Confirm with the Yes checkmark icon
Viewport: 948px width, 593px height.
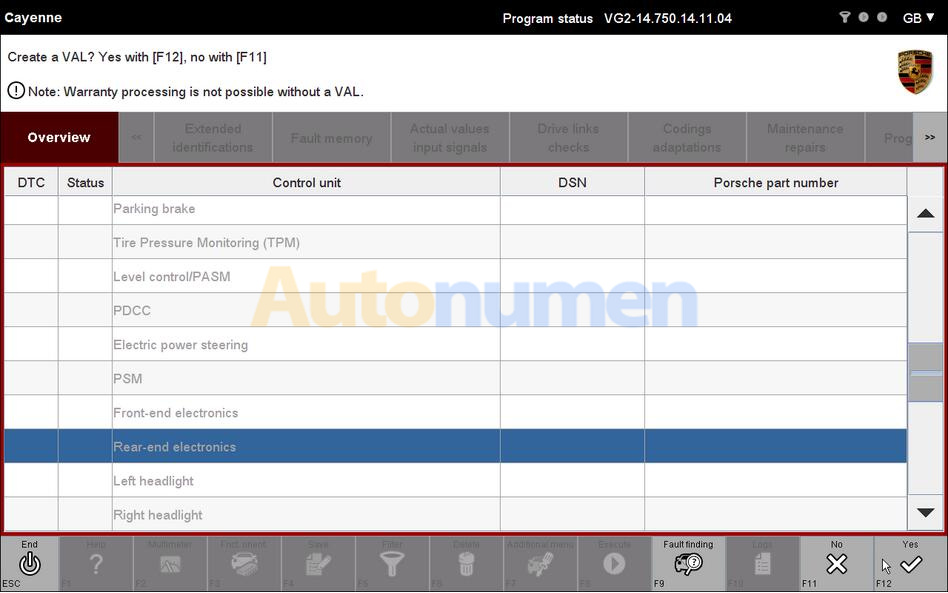(910, 564)
